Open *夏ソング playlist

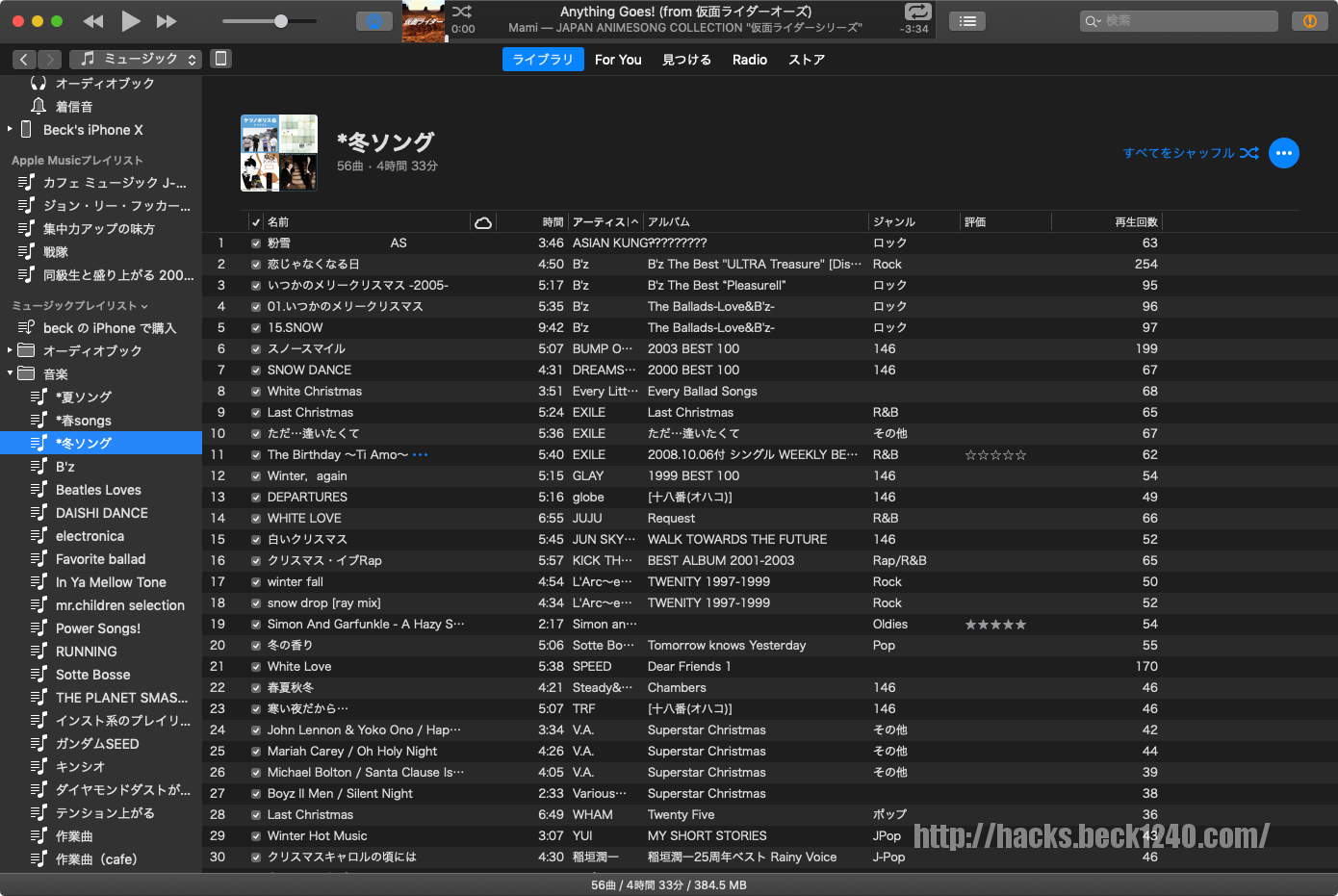pyautogui.click(x=101, y=397)
